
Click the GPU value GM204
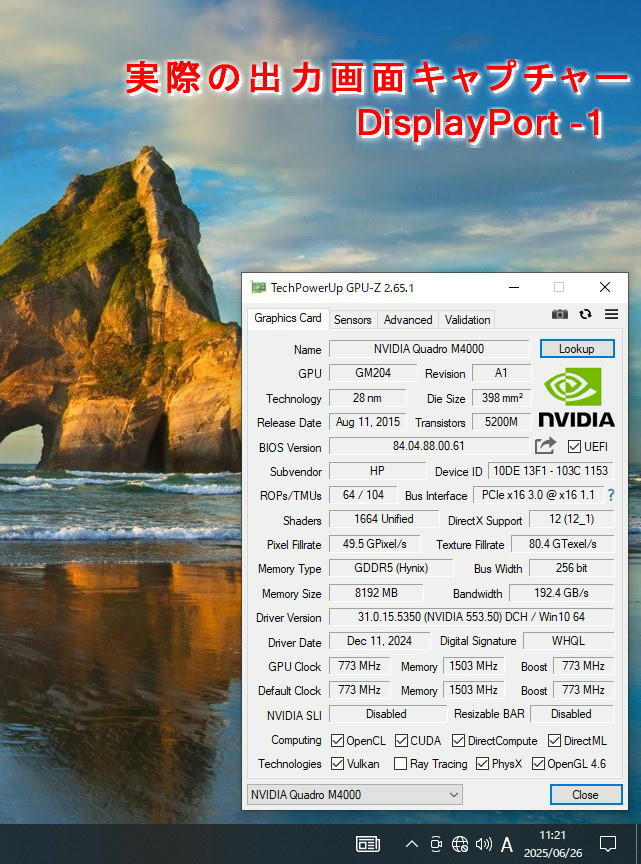pyautogui.click(x=373, y=373)
